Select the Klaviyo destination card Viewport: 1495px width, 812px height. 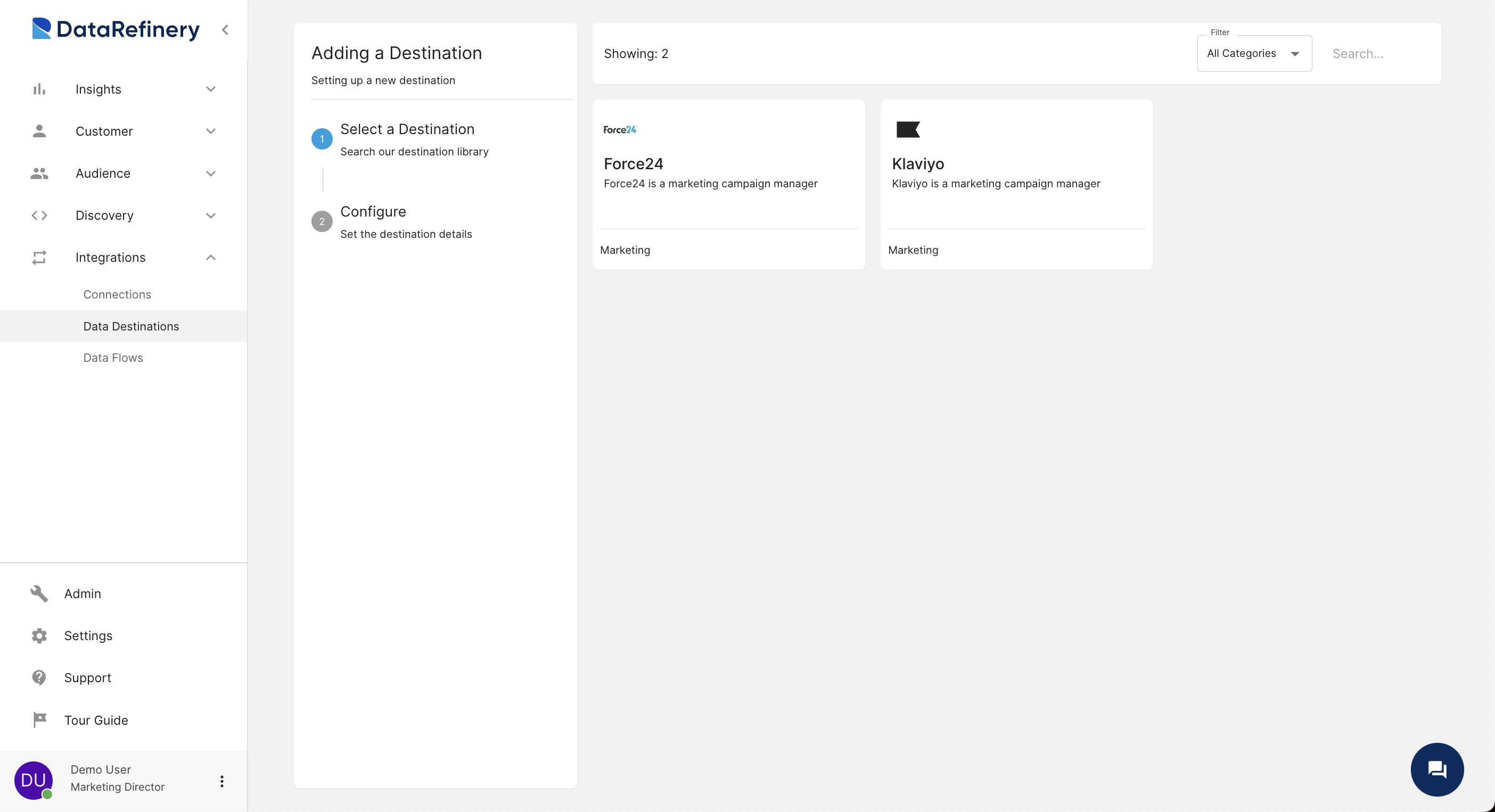pyautogui.click(x=1016, y=185)
